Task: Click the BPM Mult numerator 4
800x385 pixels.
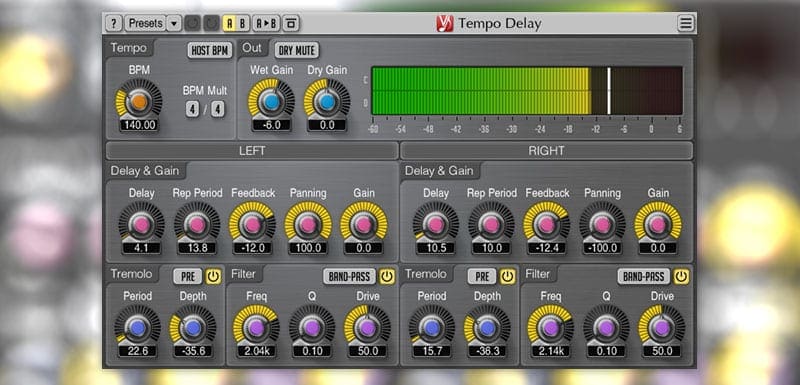Action: point(192,109)
